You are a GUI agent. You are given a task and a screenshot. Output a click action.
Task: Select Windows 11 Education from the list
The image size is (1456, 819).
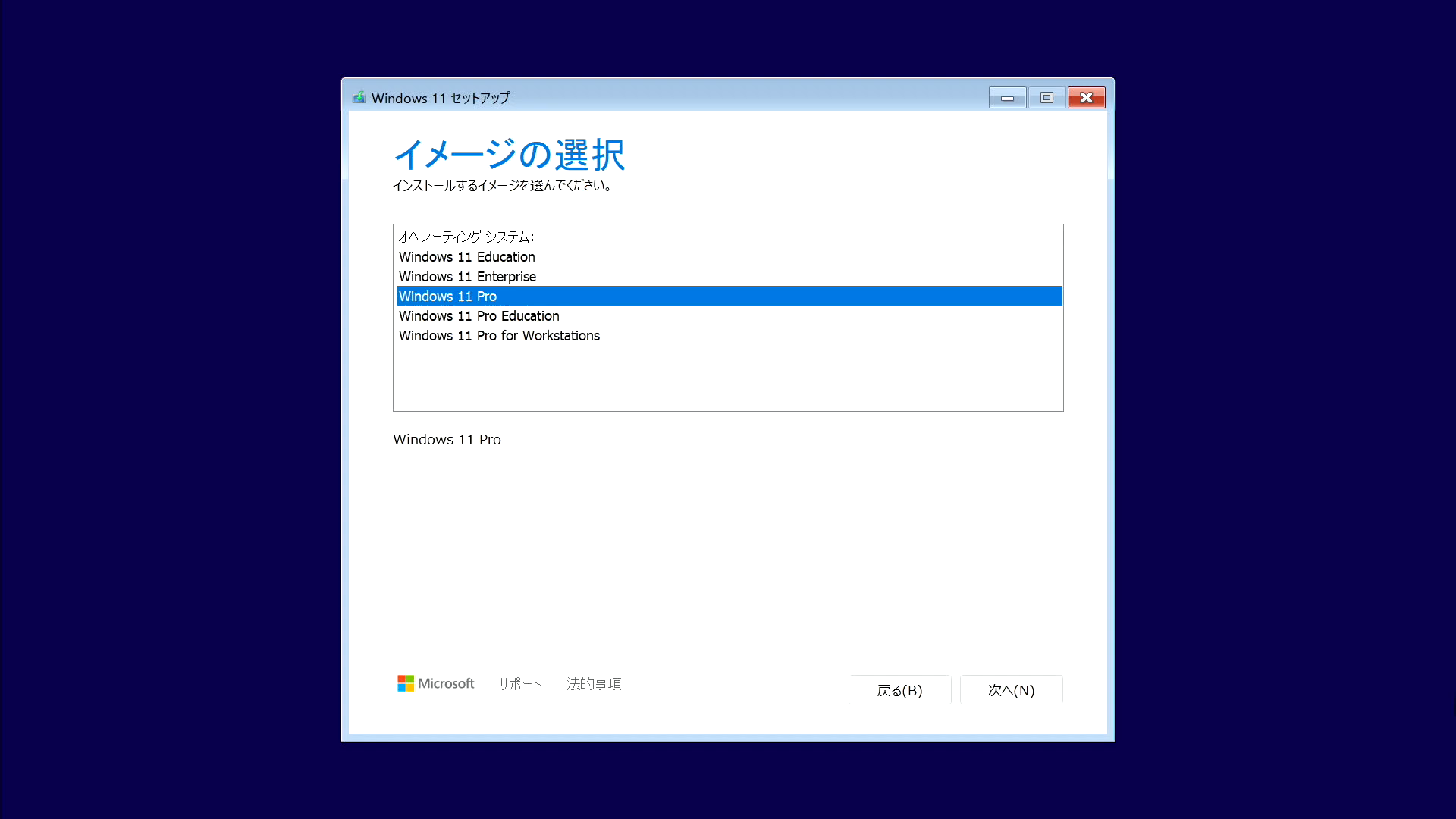pyautogui.click(x=730, y=257)
